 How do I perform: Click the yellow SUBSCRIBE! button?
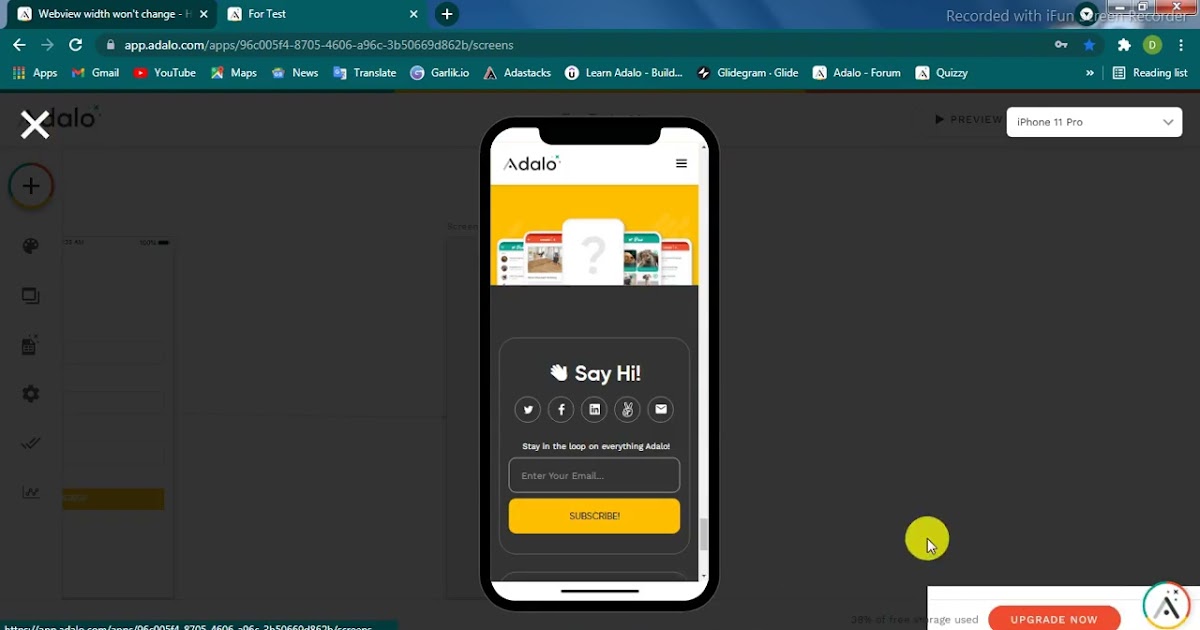point(594,516)
